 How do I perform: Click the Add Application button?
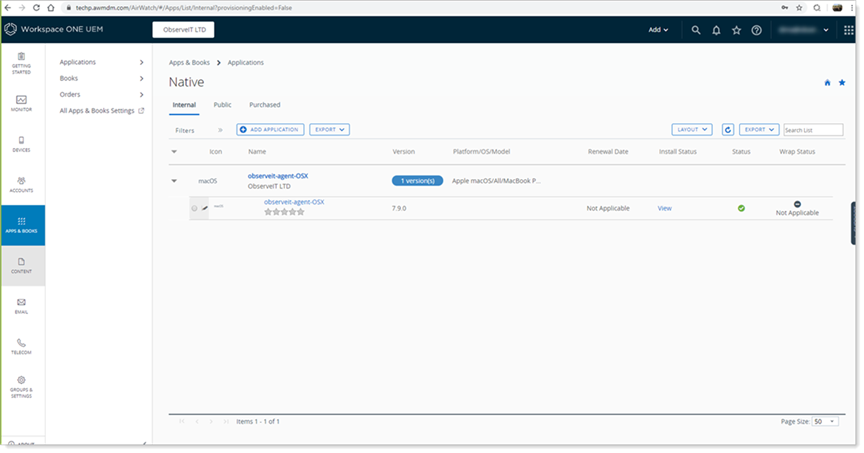(x=270, y=130)
